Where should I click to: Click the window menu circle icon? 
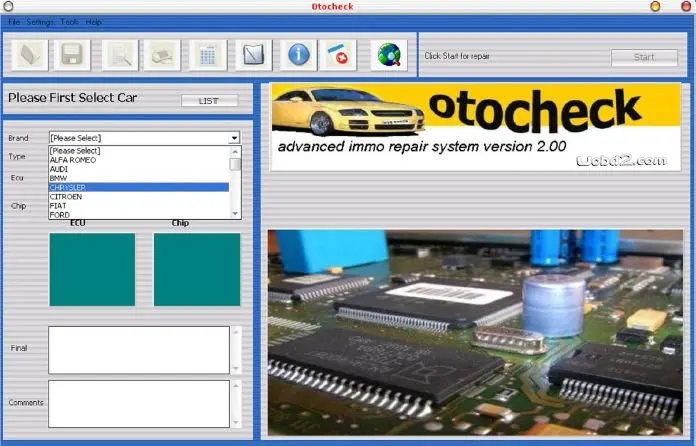pos(8,6)
